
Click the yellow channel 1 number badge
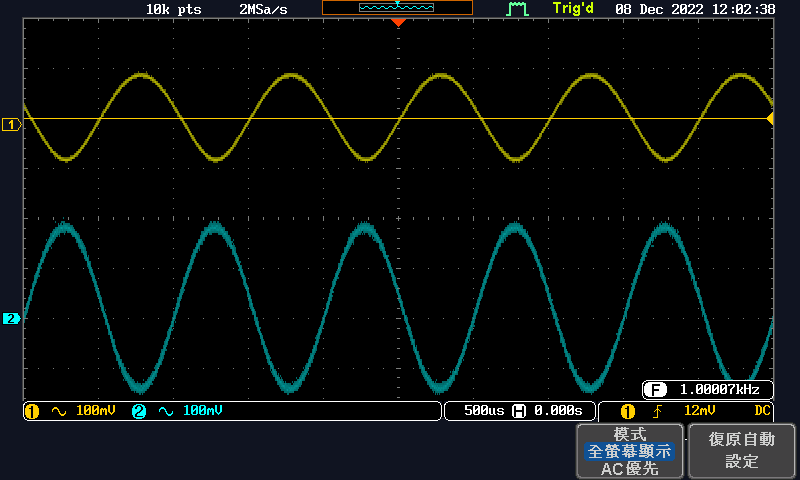[31, 411]
